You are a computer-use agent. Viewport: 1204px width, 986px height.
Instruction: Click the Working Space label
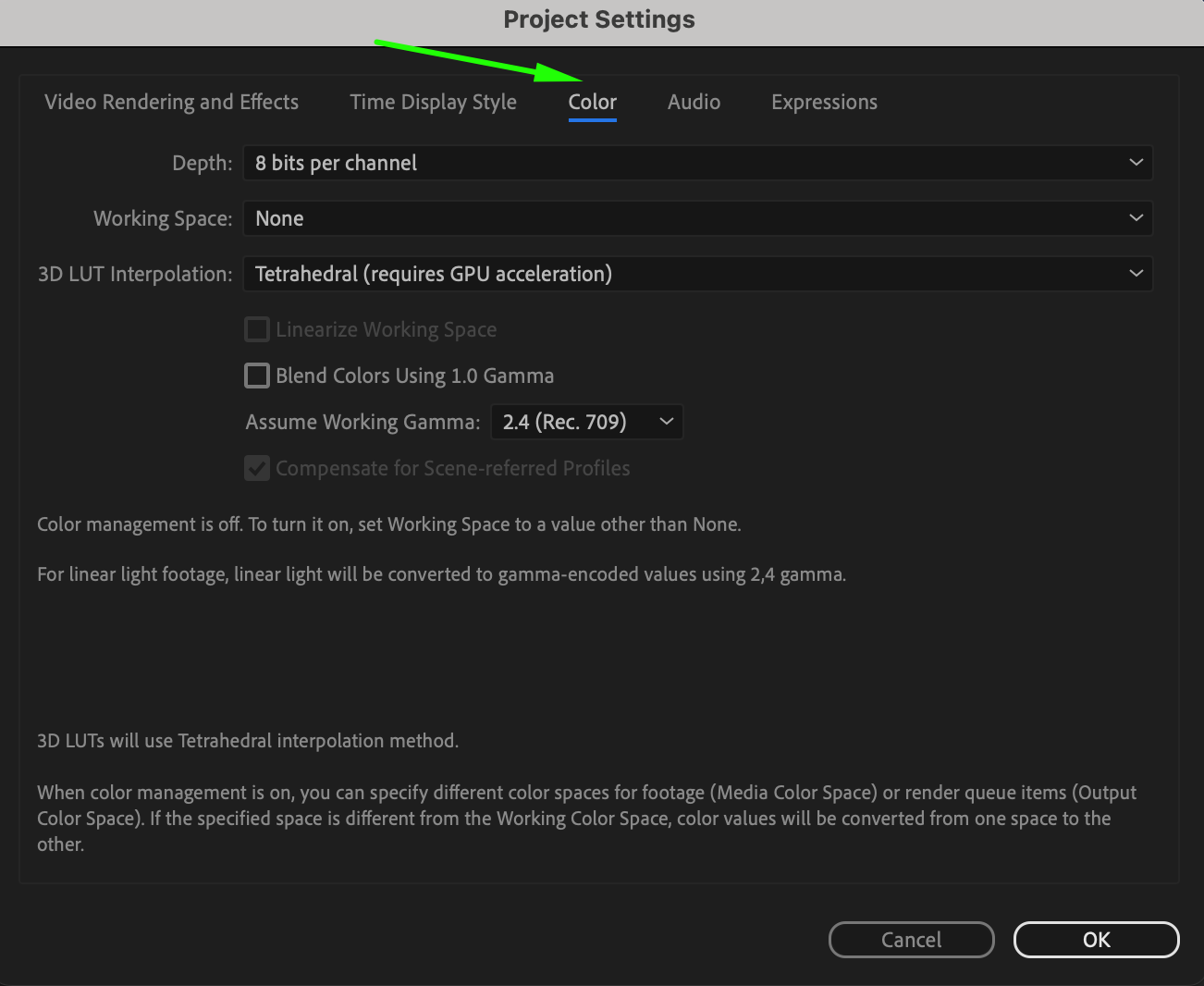point(163,218)
